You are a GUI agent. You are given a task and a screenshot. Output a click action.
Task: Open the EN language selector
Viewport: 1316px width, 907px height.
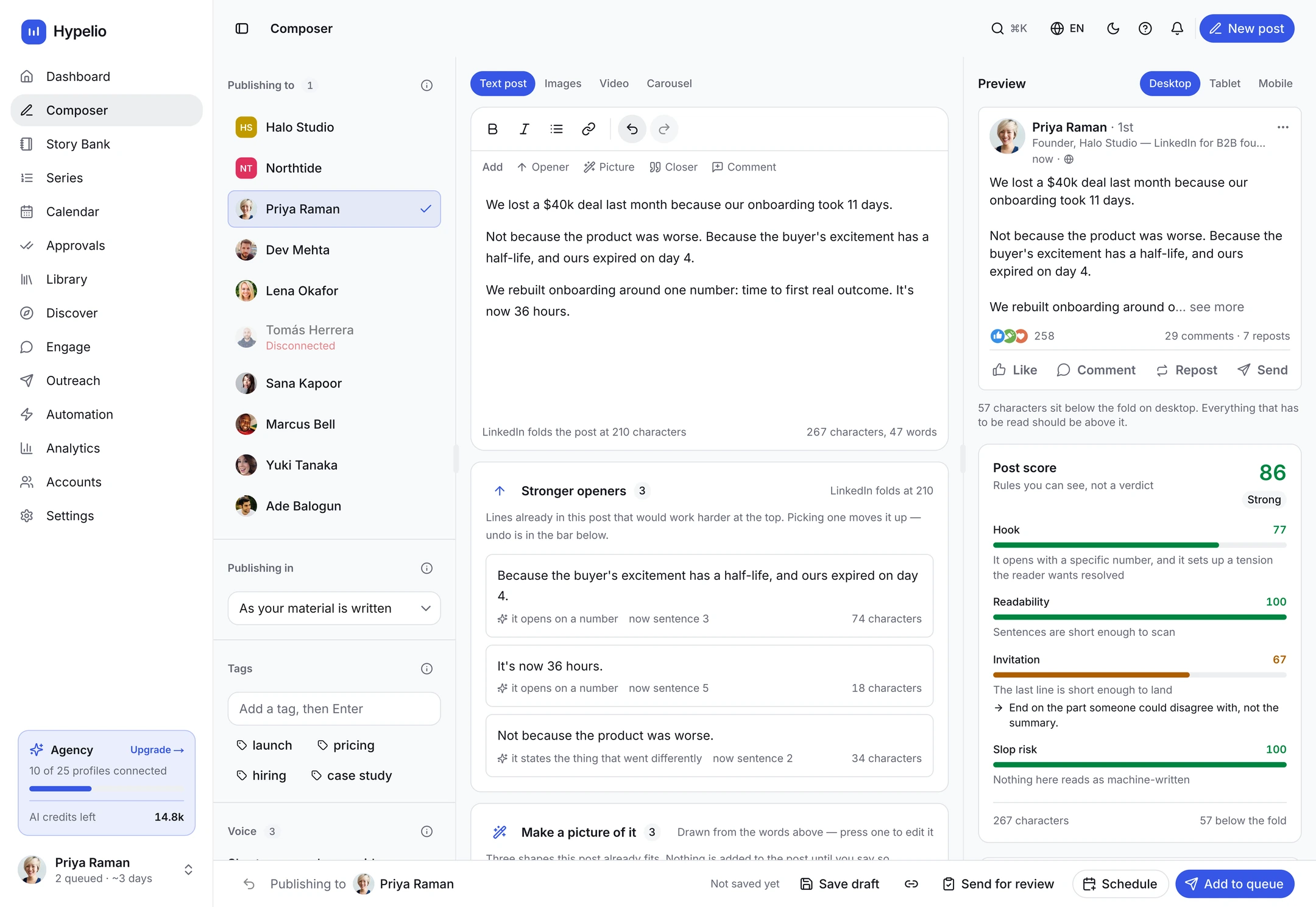tap(1067, 29)
